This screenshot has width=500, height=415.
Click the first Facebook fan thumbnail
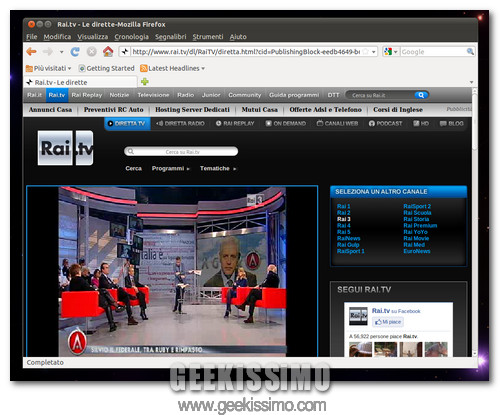pos(360,349)
